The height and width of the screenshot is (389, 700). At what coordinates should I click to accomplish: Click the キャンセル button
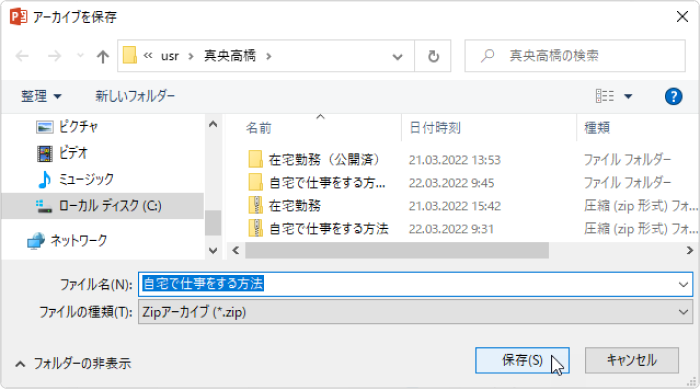(x=632, y=360)
